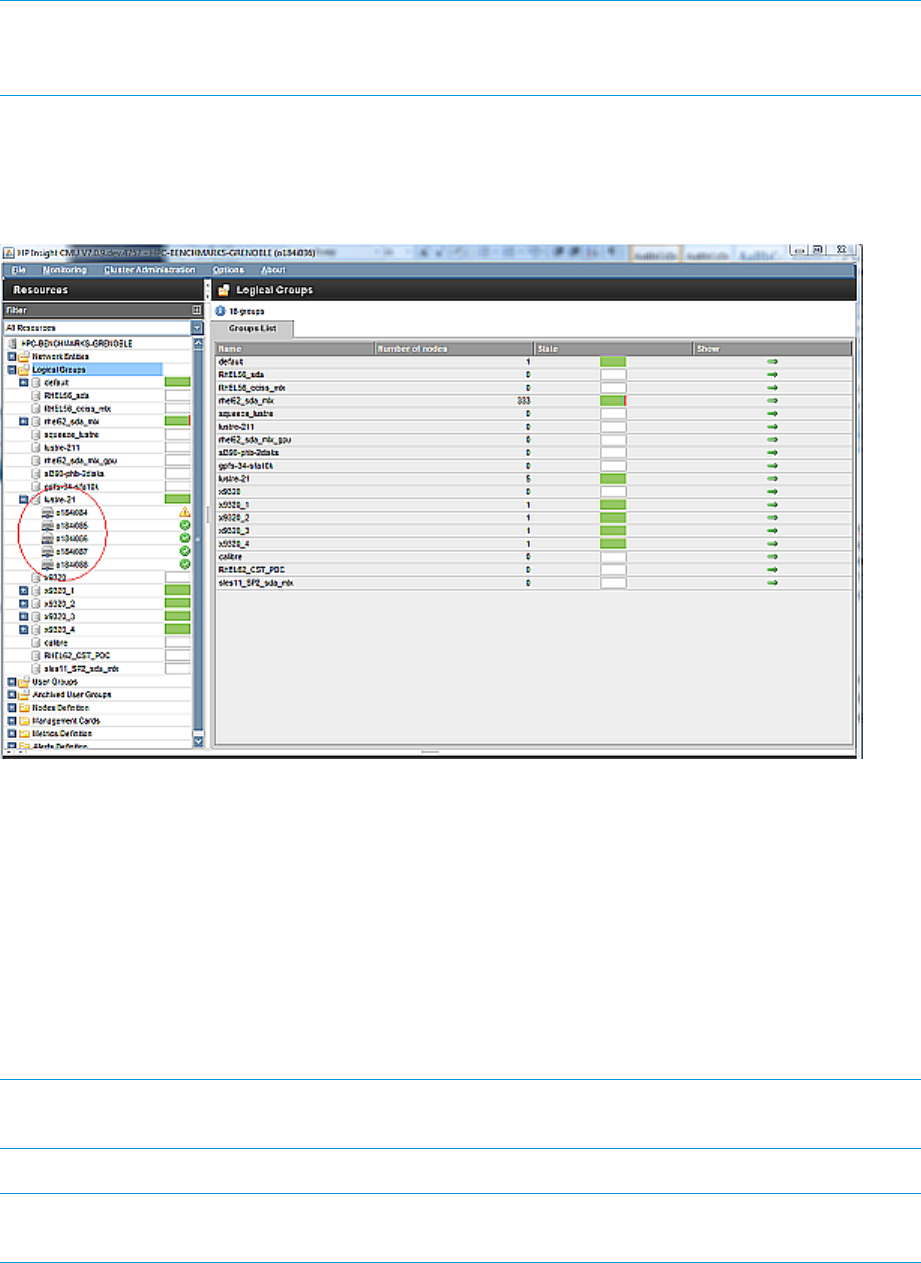Expand the User Groups tree node
Screen dimensions: 921x1263
pos(12,681)
